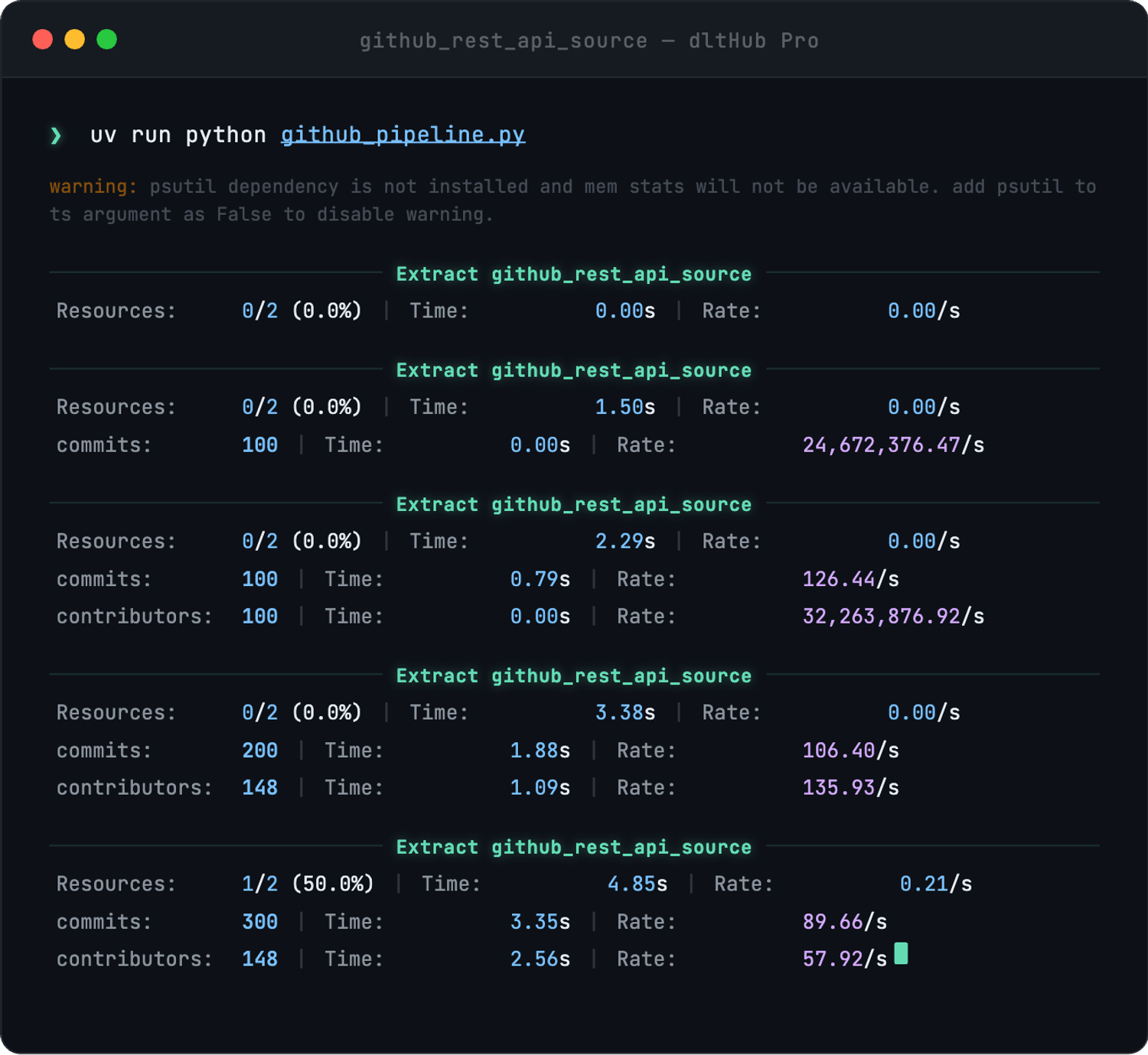This screenshot has height=1055, width=1148.
Task: Select the contributors 148 count
Action: 259,959
